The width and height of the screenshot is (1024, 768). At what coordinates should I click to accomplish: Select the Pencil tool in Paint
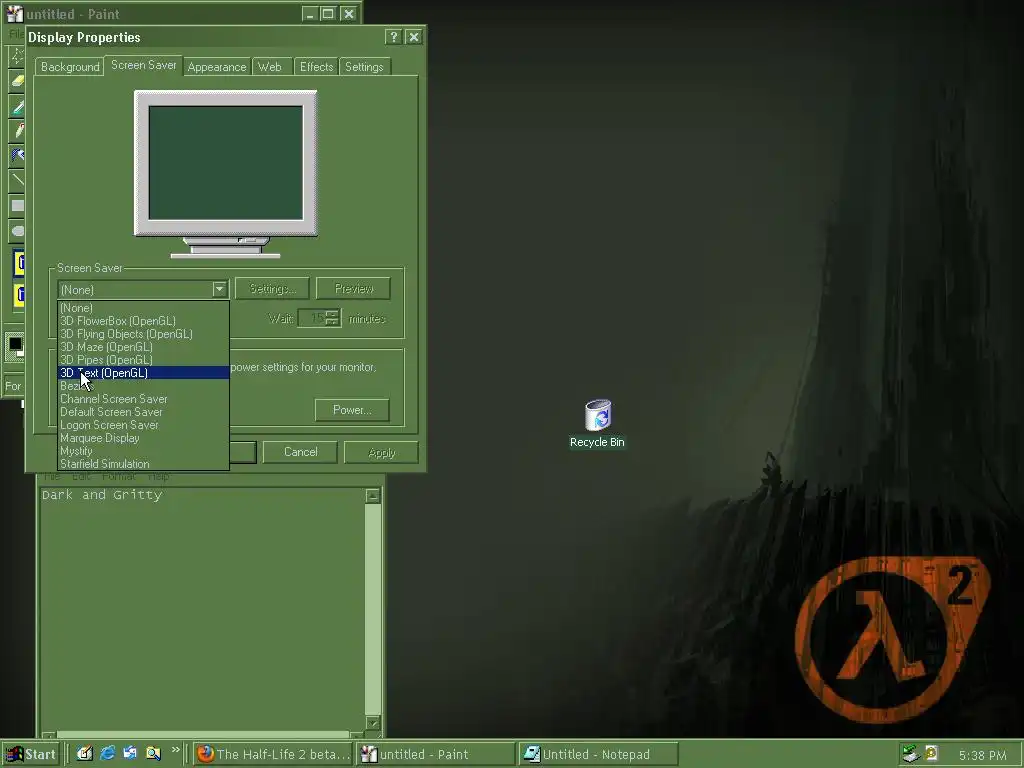tap(17, 131)
